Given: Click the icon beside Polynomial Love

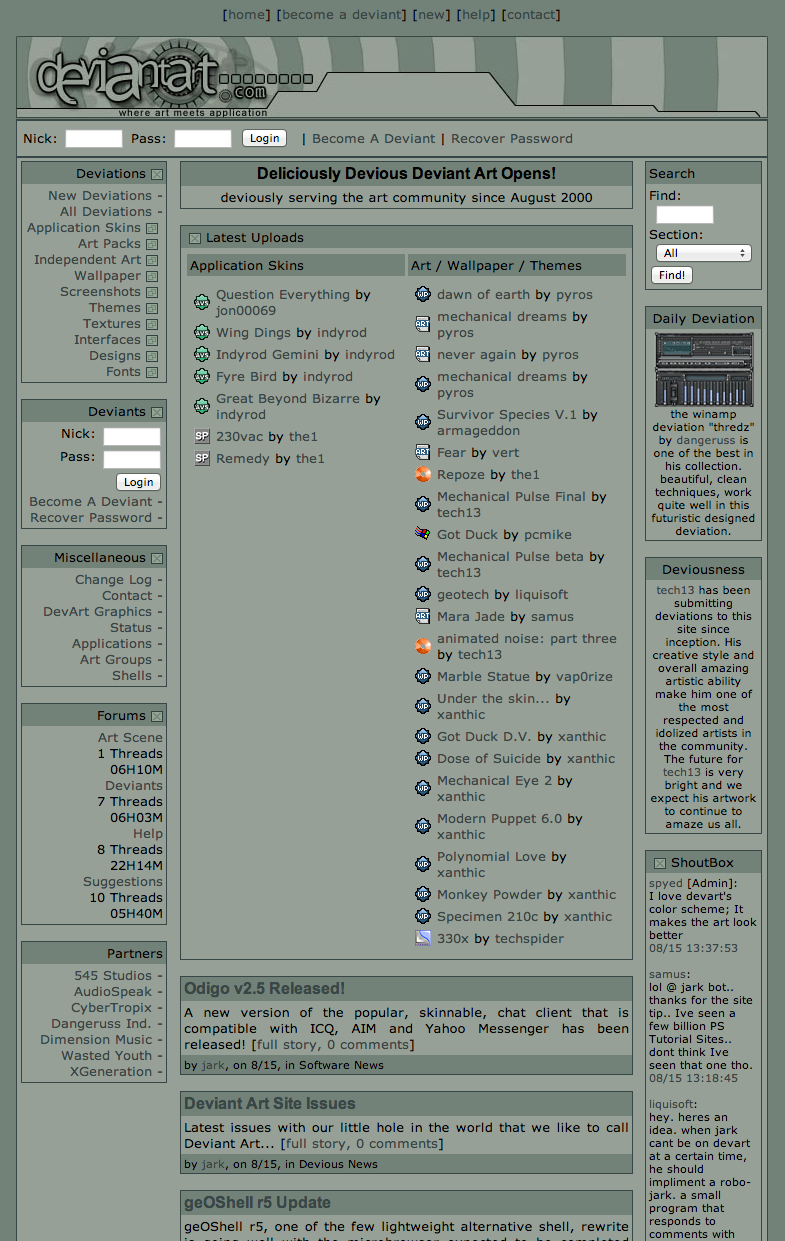Looking at the screenshot, I should click(423, 864).
